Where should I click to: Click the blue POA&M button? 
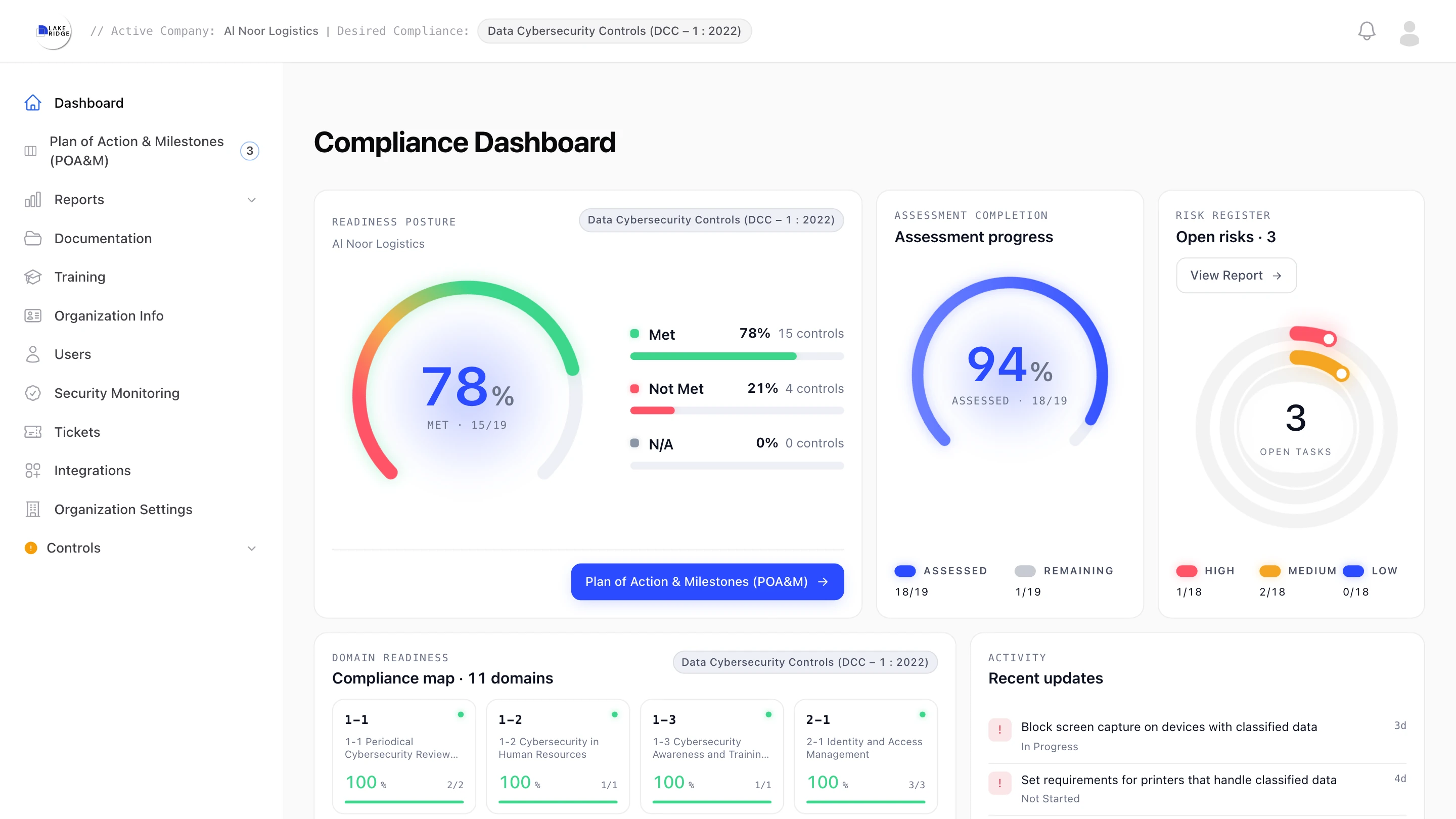(707, 581)
